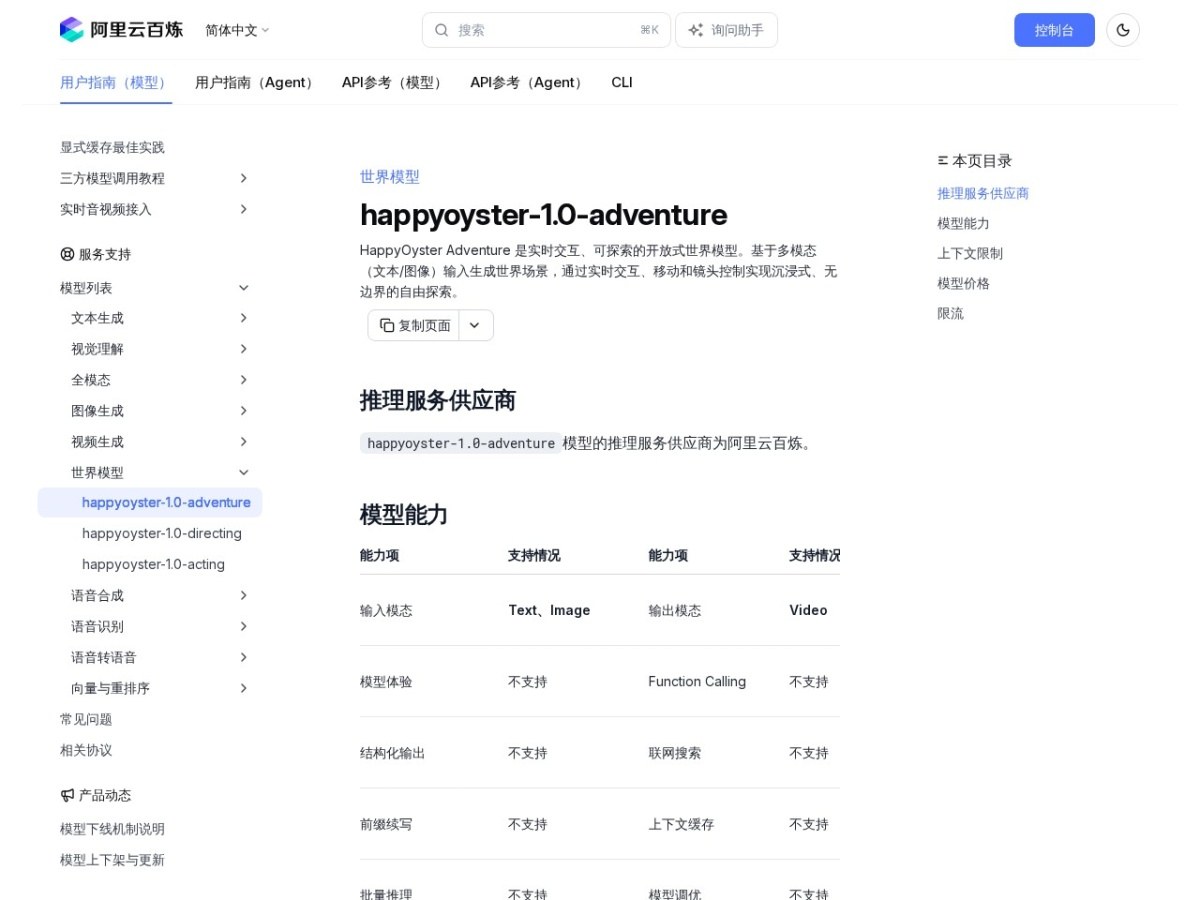
Task: Click the copy icon in 复制页面
Action: [387, 325]
